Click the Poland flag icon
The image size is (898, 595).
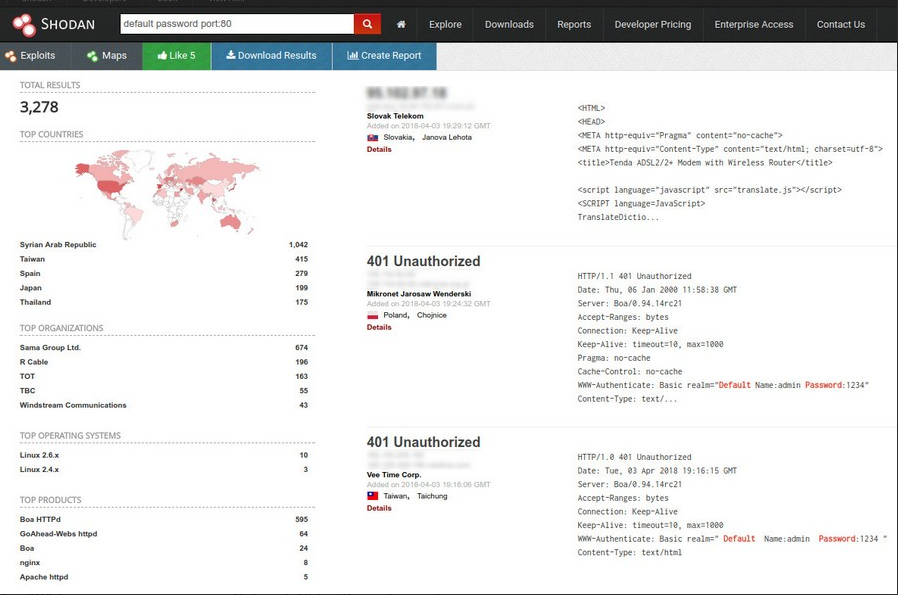[373, 315]
